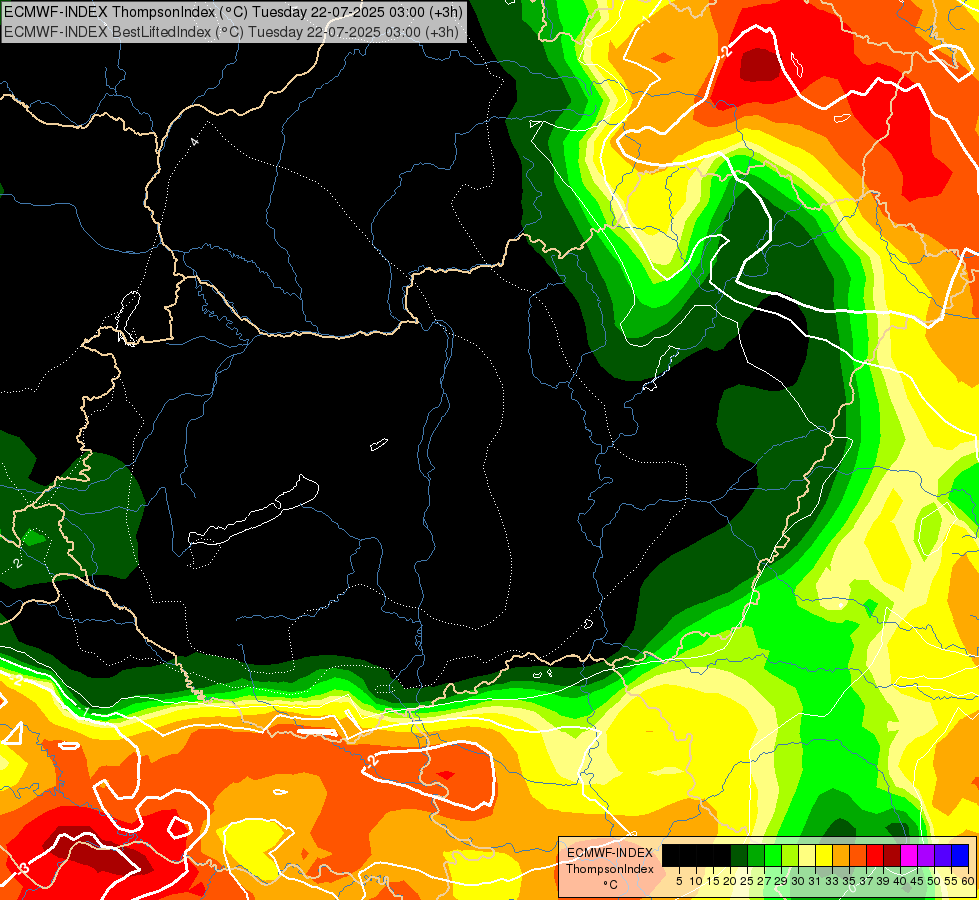Click the legend scale label 60
This screenshot has height=900, width=979.
(968, 881)
